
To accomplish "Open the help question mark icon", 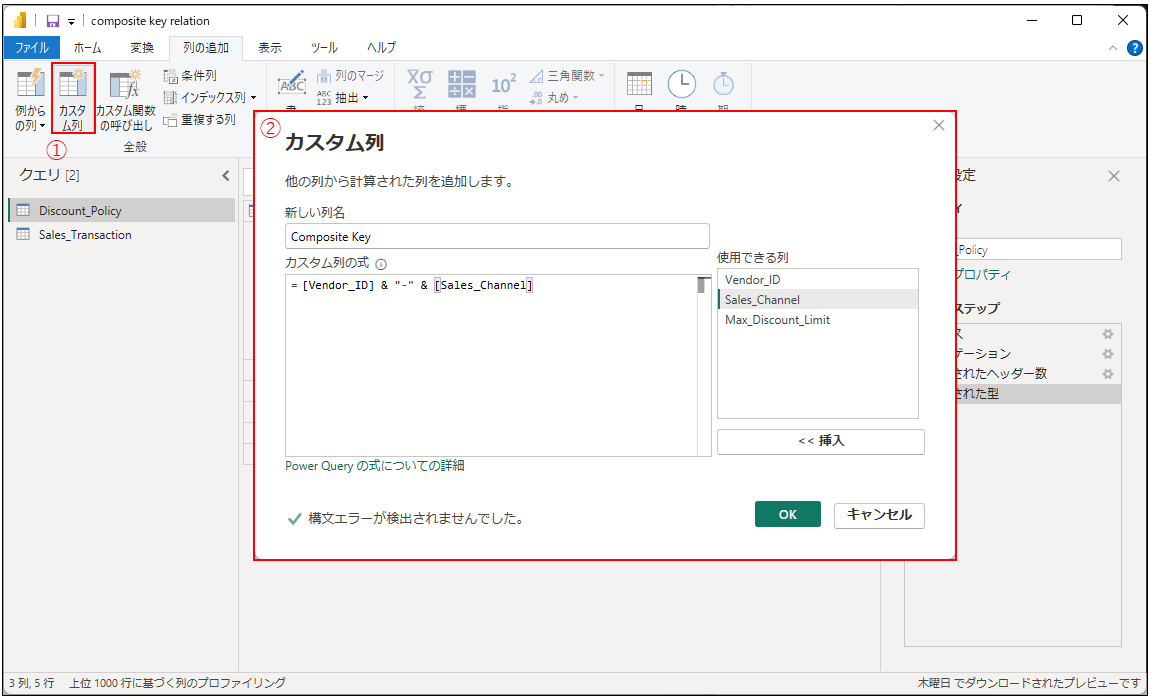I will click(1135, 48).
